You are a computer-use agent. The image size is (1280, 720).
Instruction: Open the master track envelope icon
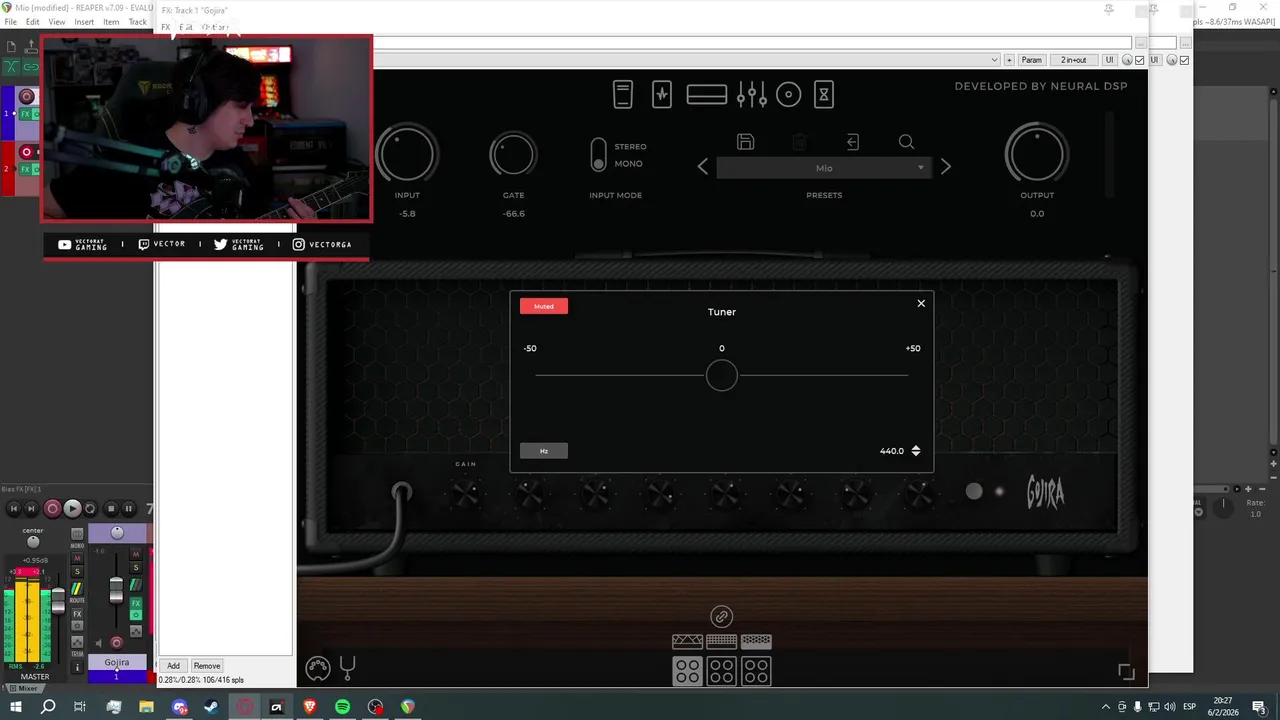click(x=77, y=642)
